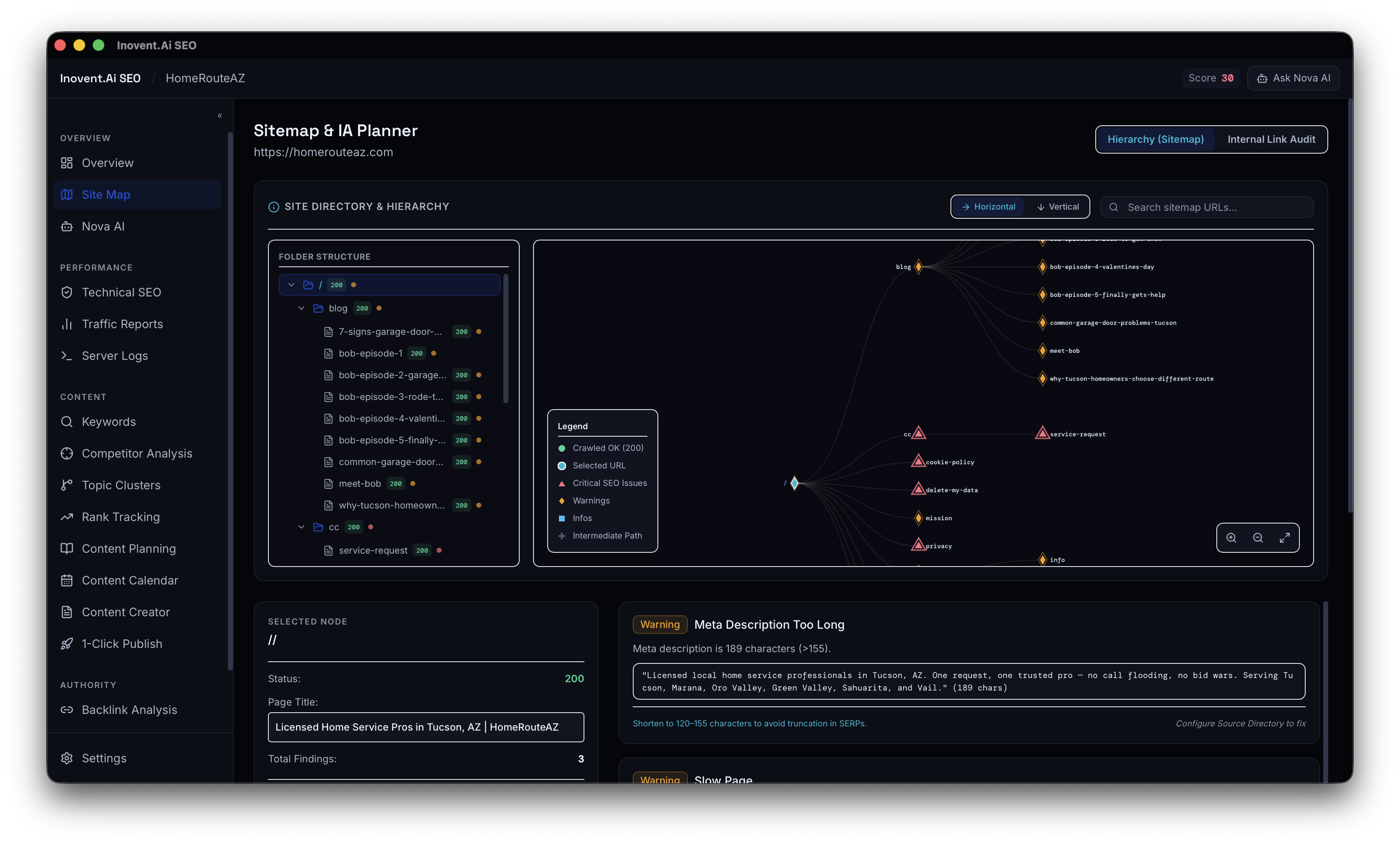Screen dimensions: 1400x845
Task: Select the Hierarchy (Sitemap) tab
Action: pyautogui.click(x=1155, y=139)
